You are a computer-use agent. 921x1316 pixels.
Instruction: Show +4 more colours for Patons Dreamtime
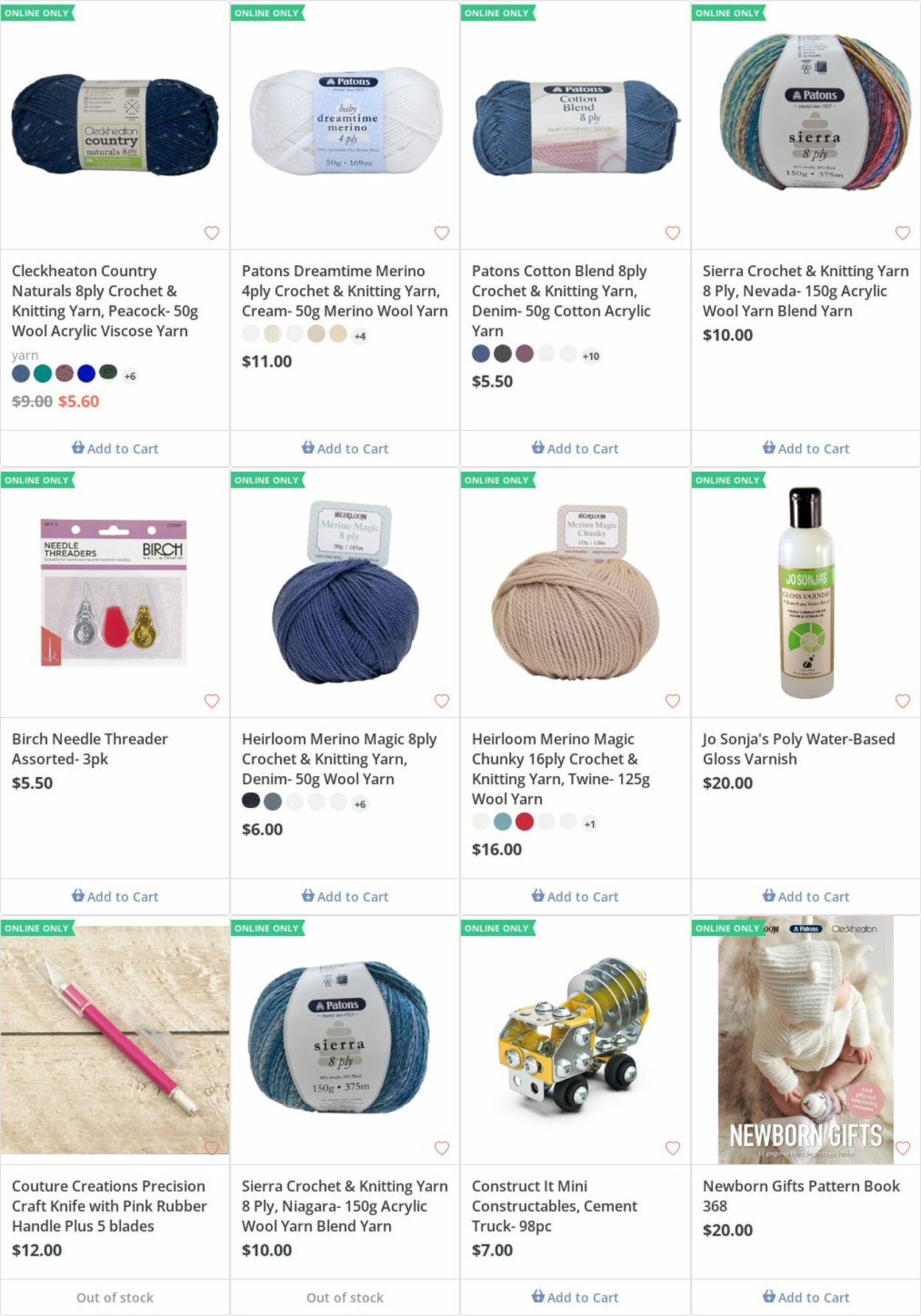pos(360,337)
